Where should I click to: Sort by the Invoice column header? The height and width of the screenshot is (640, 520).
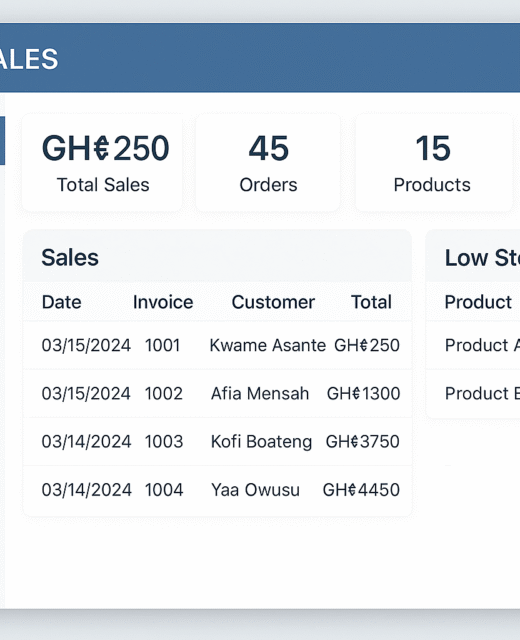click(x=163, y=302)
